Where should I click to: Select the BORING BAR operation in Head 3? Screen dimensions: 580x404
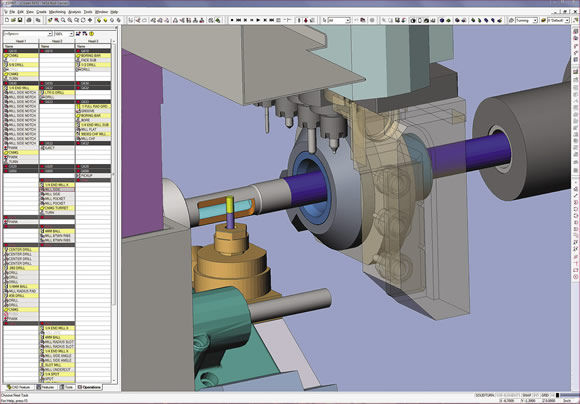93,55
